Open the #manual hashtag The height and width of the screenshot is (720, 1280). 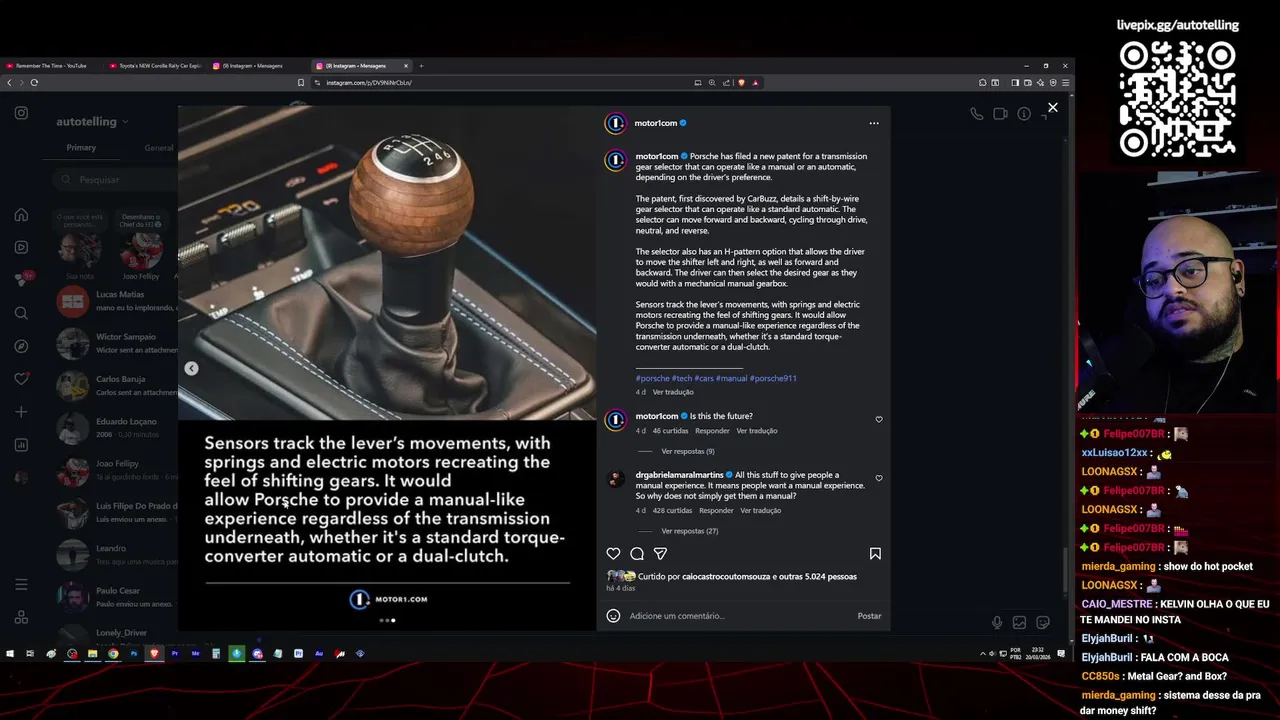click(731, 378)
